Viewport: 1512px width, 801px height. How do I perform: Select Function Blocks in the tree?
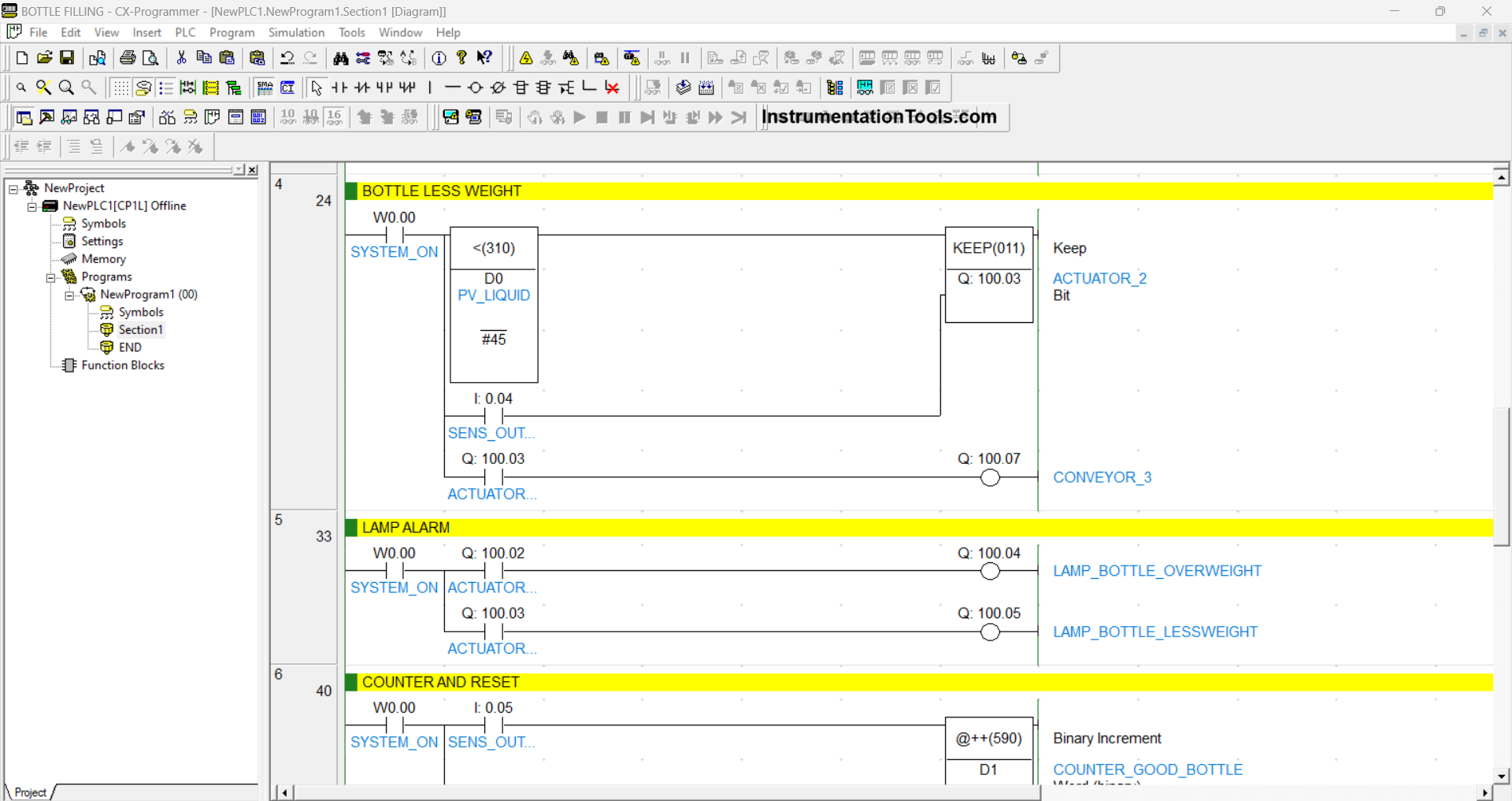pyautogui.click(x=123, y=365)
